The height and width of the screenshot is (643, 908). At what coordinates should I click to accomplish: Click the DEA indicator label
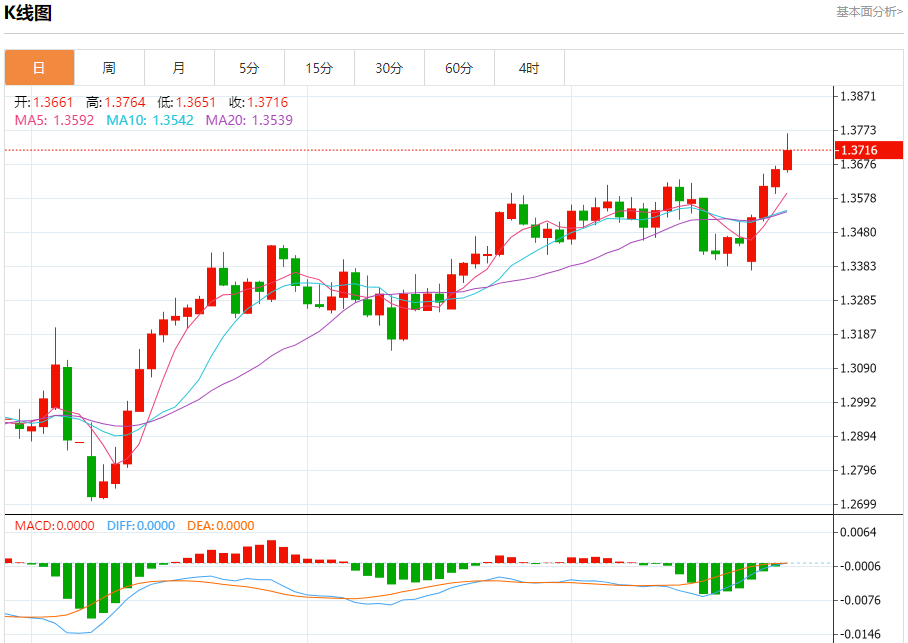point(220,525)
